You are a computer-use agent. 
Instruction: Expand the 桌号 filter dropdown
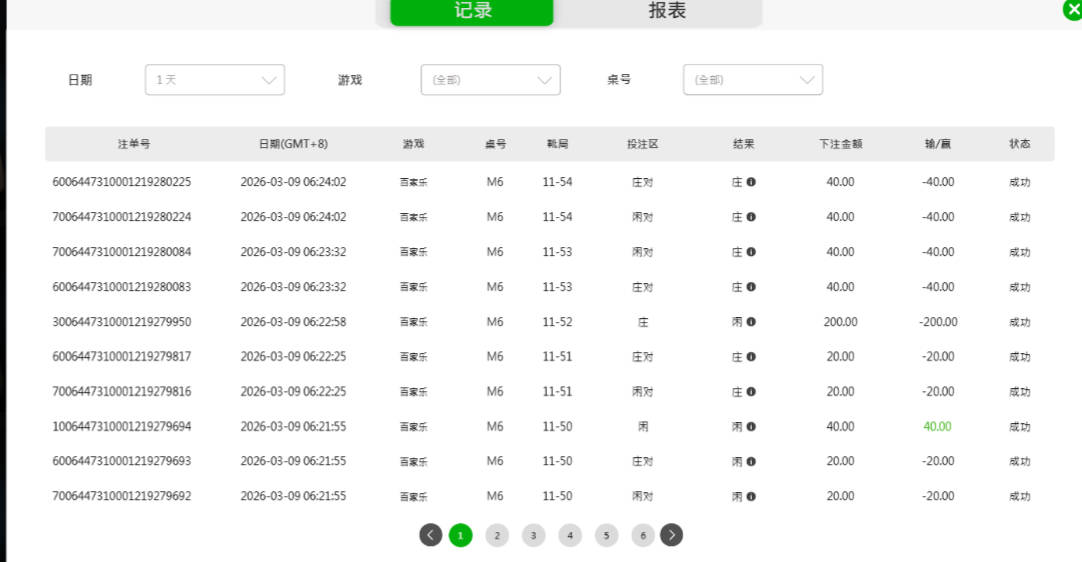[752, 80]
